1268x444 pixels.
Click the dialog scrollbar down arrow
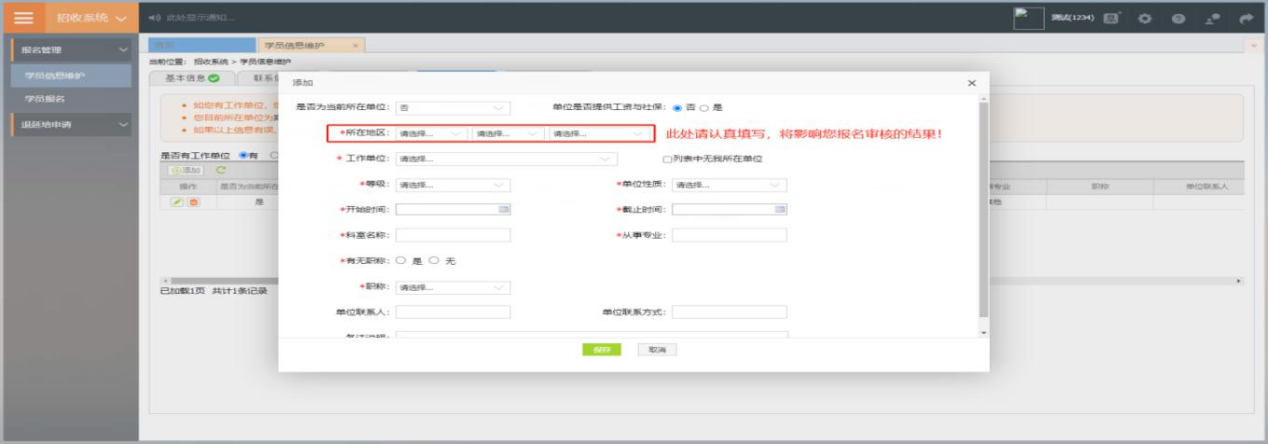[983, 332]
